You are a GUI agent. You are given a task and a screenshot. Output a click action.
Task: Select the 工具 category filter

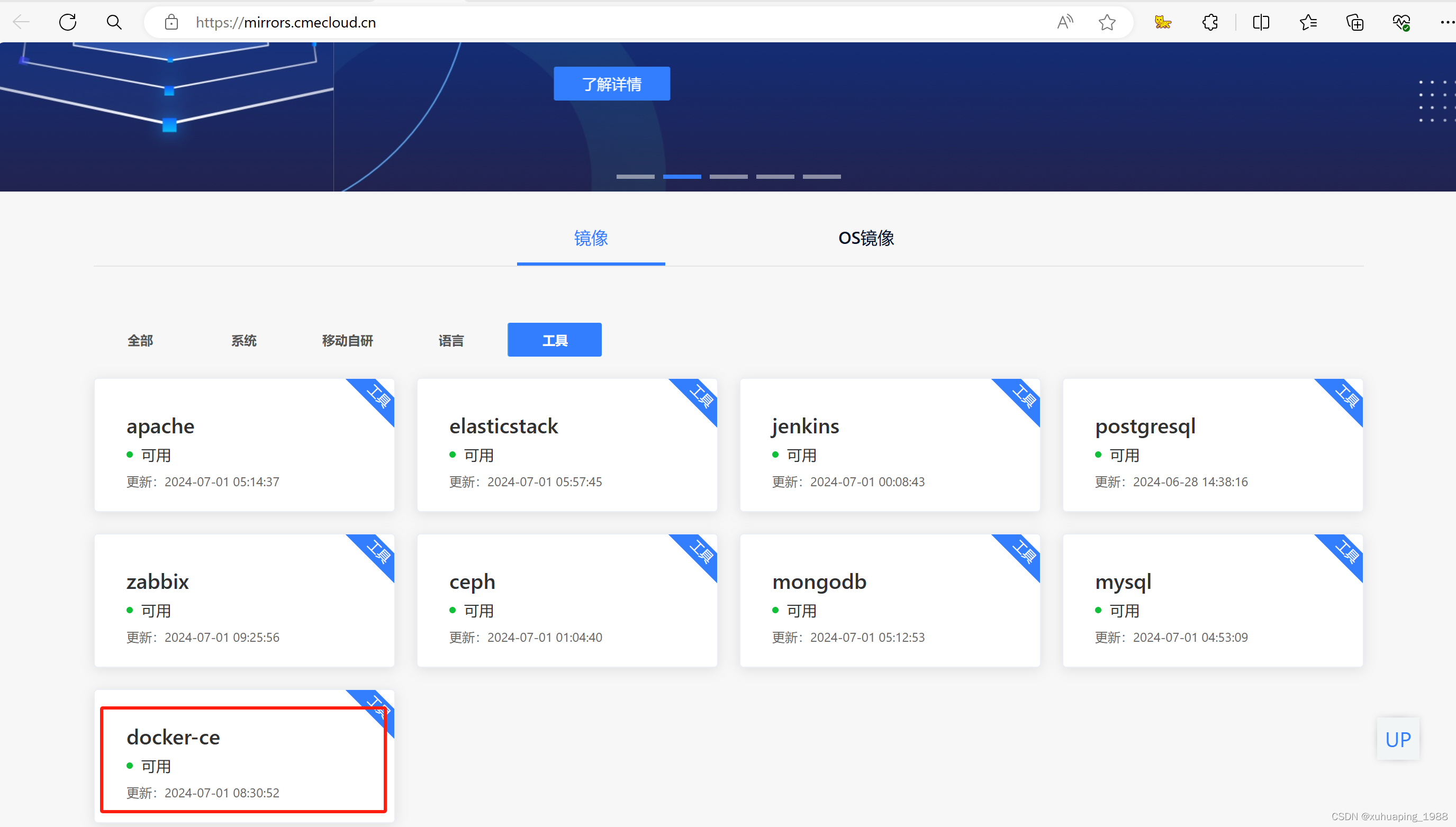click(x=555, y=340)
